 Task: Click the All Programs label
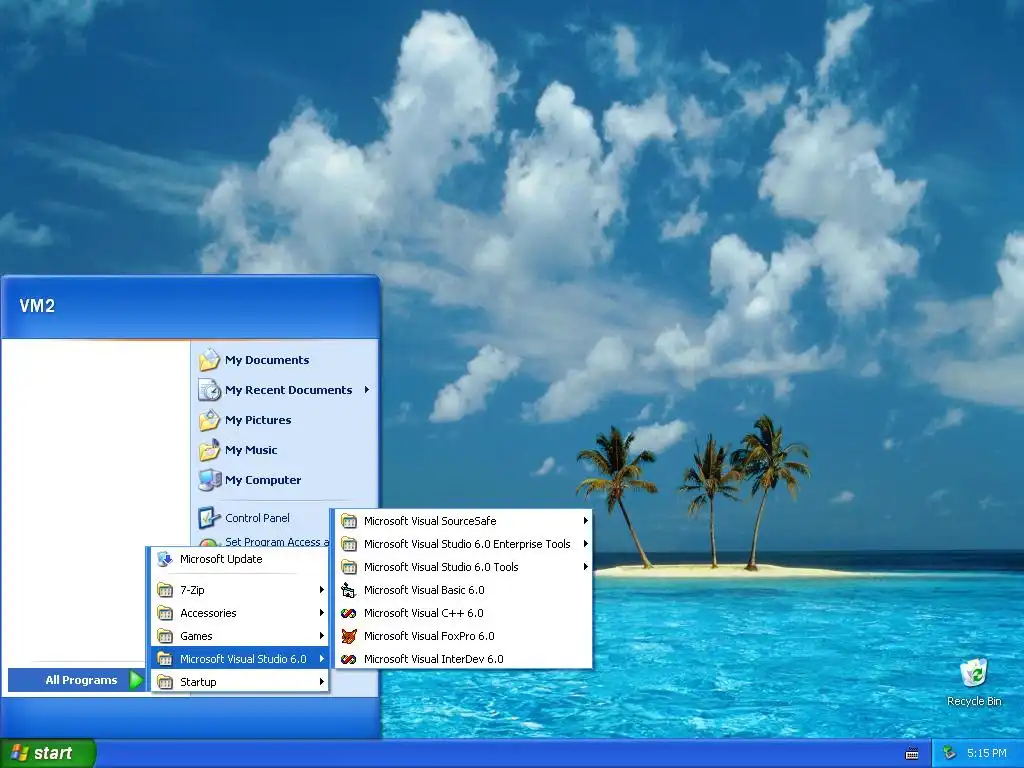click(81, 680)
